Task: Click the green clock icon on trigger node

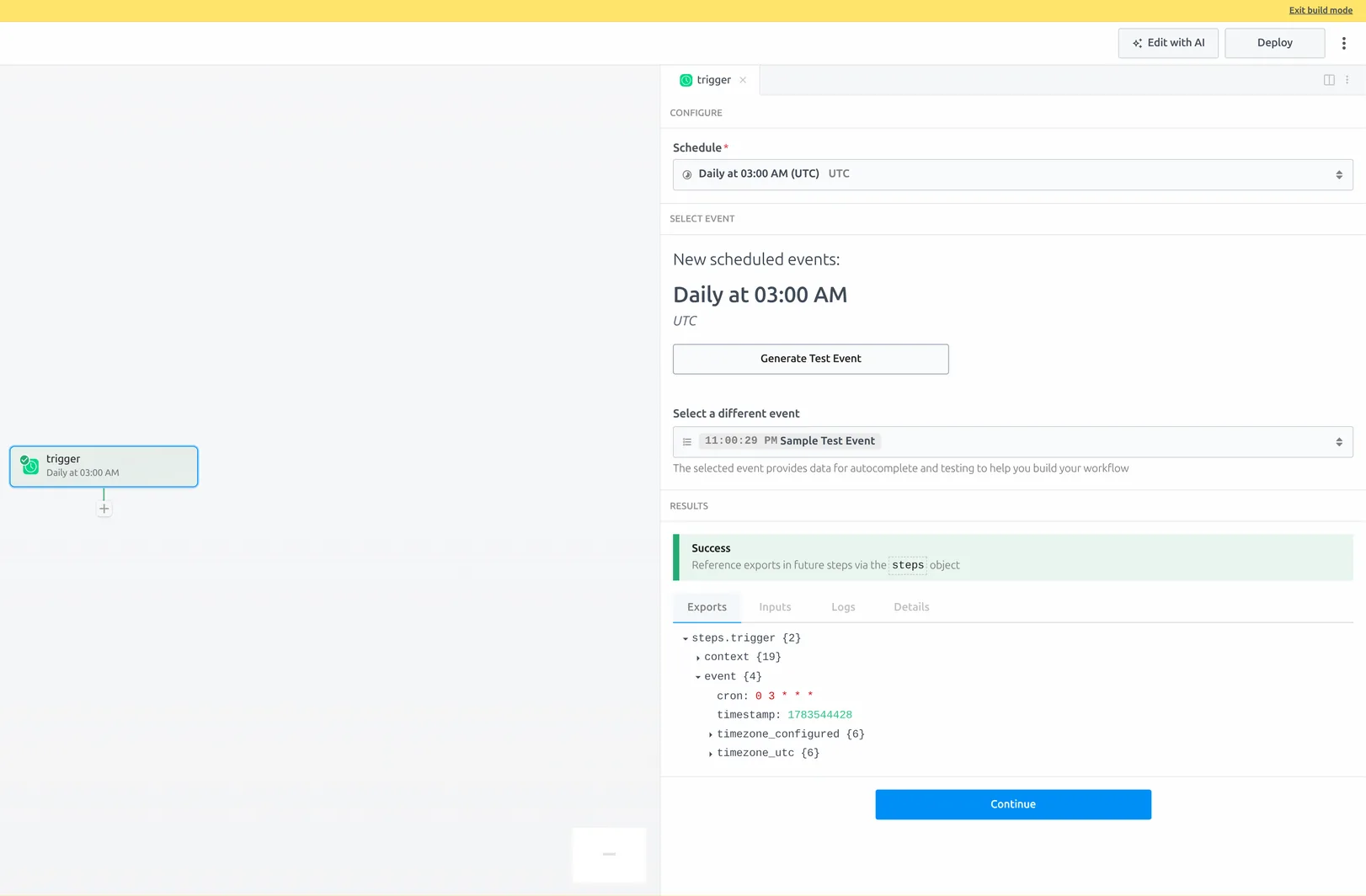Action: tap(29, 466)
